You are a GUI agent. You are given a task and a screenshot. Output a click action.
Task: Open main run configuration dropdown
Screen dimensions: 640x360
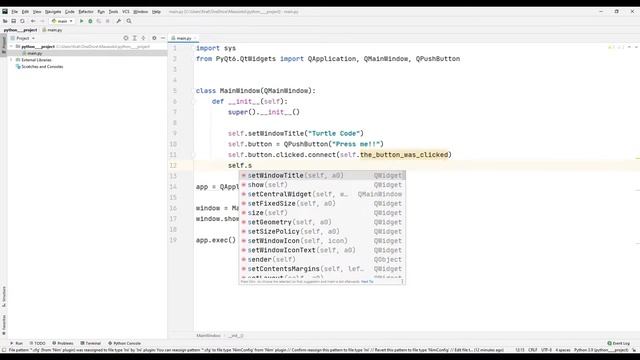(62, 21)
